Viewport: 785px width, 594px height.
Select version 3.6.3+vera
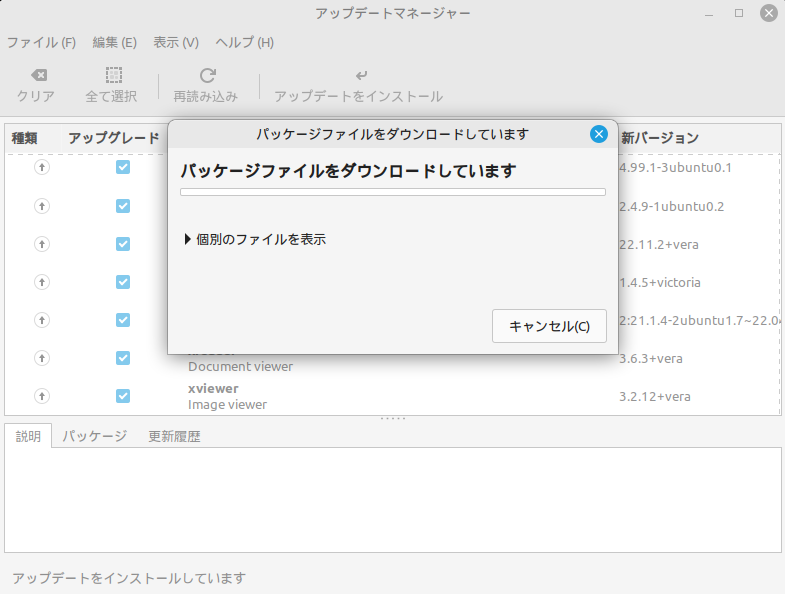pyautogui.click(x=650, y=359)
